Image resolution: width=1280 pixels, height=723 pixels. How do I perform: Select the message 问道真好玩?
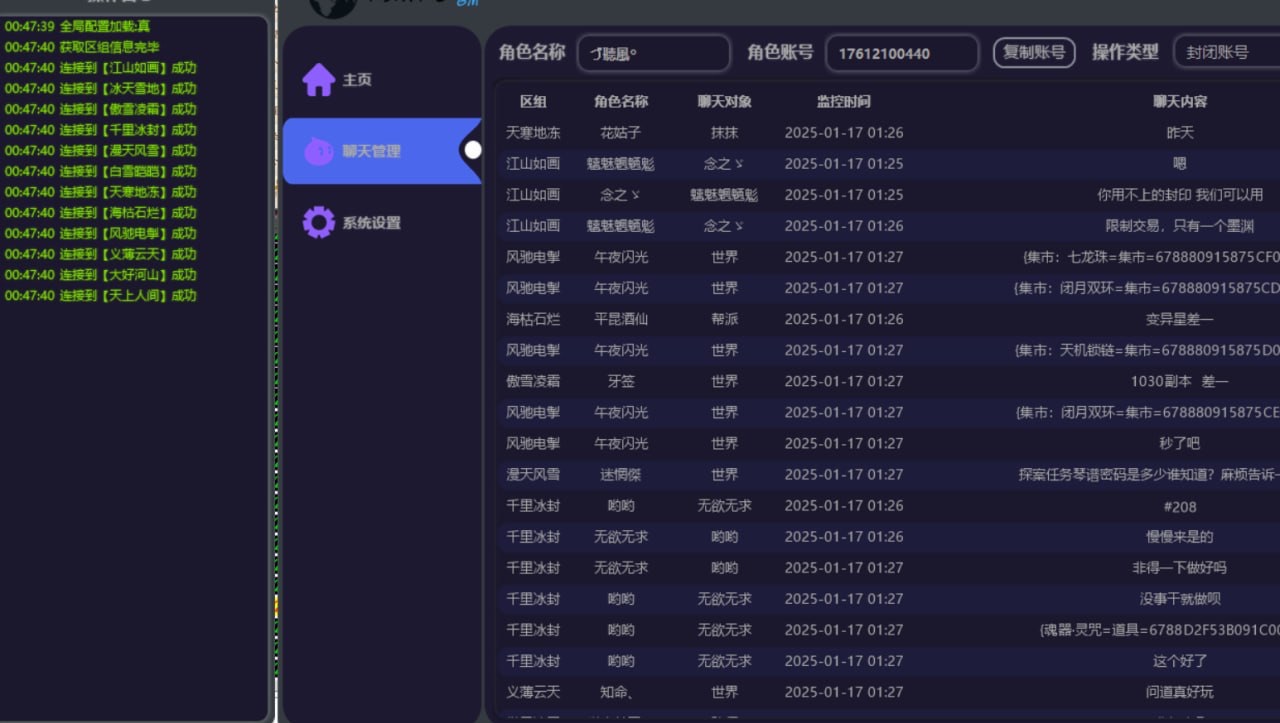point(1180,692)
